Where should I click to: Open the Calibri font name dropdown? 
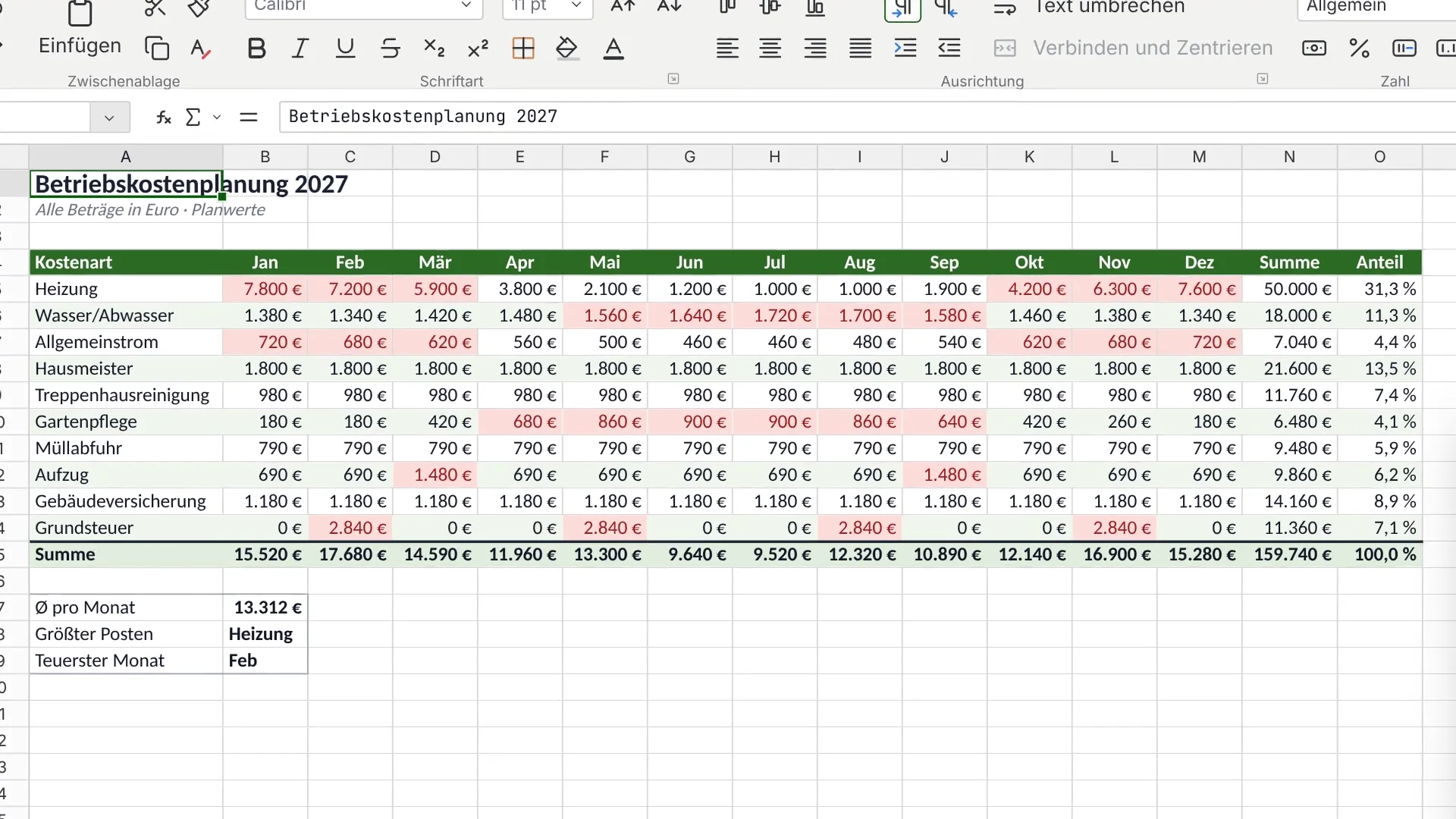pyautogui.click(x=466, y=6)
